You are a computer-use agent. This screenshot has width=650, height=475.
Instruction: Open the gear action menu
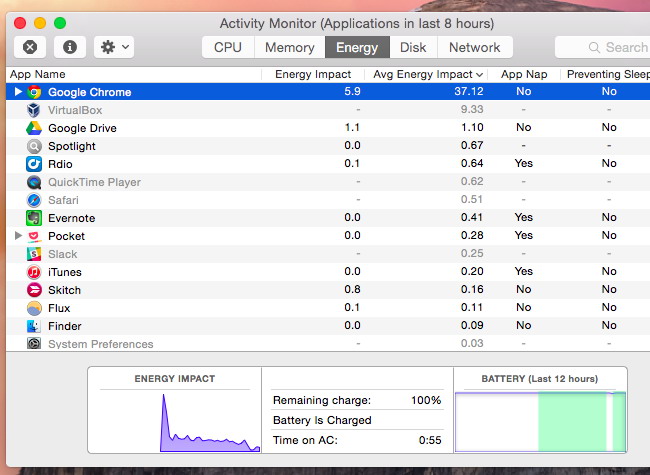(114, 47)
